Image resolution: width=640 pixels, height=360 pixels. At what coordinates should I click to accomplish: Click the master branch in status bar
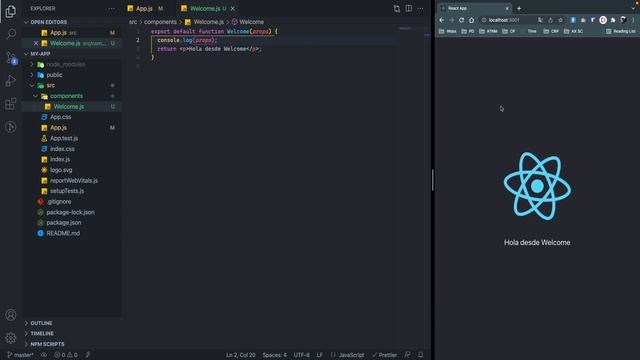(x=20, y=355)
